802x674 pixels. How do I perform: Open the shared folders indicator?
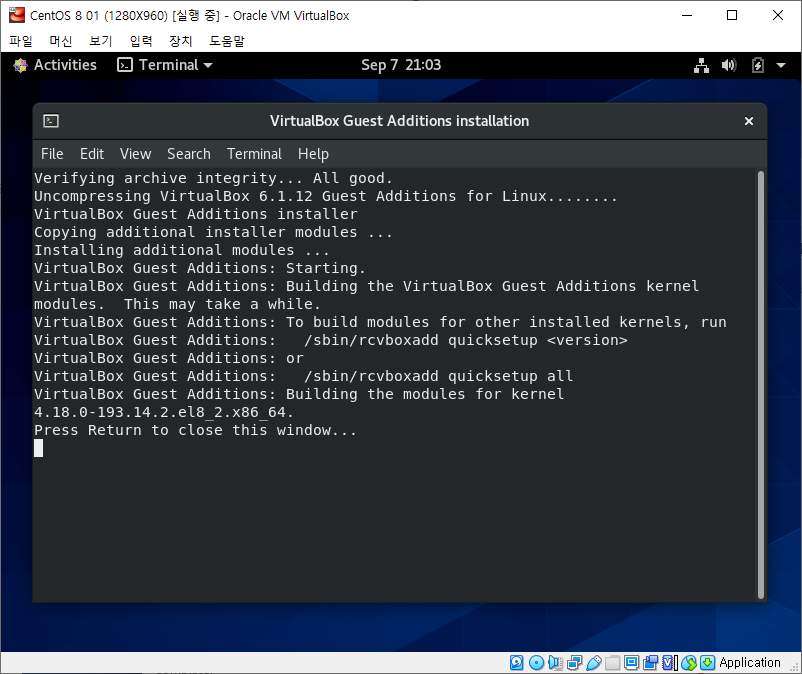coord(612,663)
